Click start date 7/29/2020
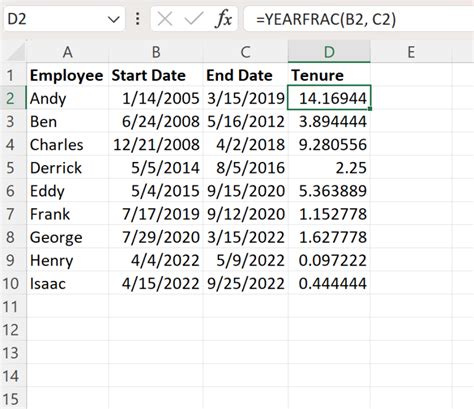This screenshot has height=409, width=474. [x=156, y=237]
